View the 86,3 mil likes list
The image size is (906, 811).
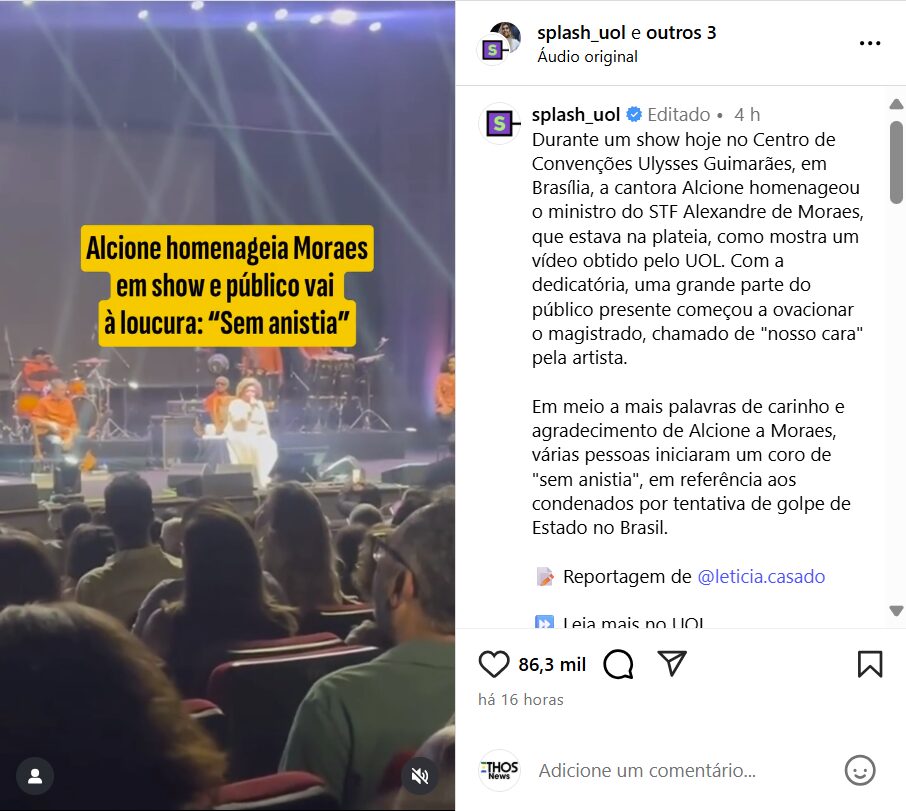(x=552, y=664)
